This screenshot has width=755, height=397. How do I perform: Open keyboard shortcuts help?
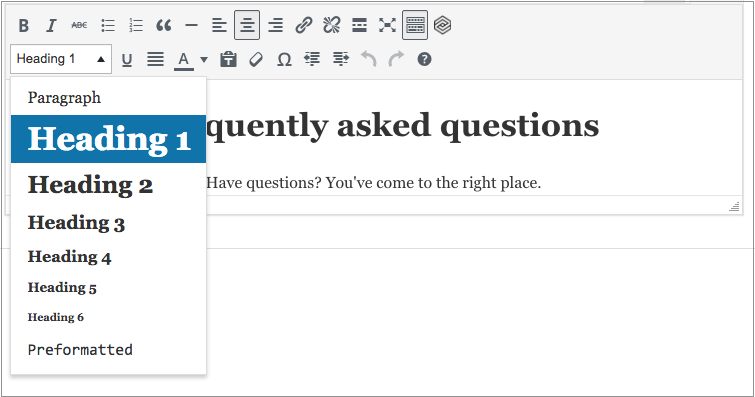pos(424,60)
